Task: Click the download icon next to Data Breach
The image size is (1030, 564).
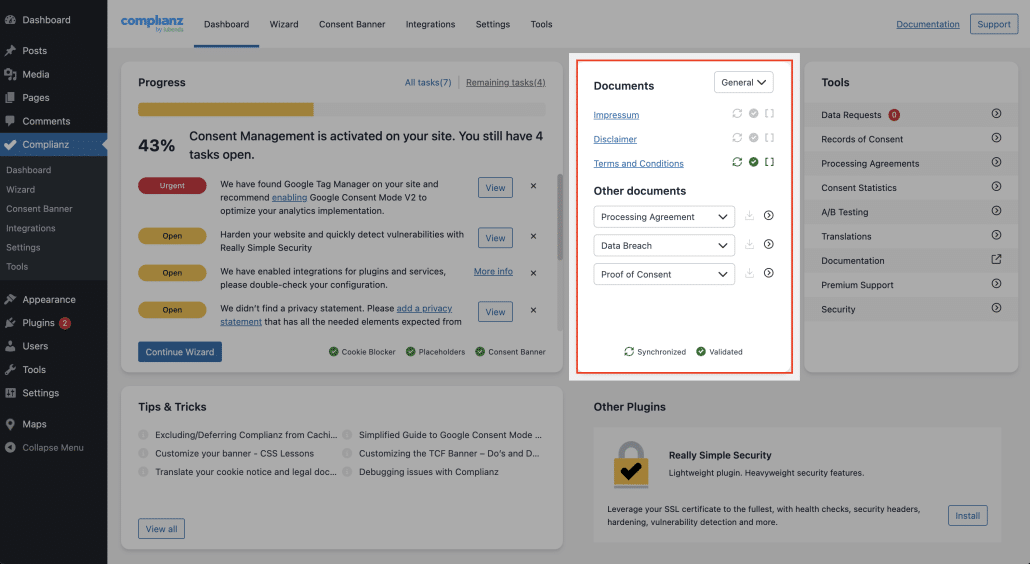Action: (x=749, y=245)
